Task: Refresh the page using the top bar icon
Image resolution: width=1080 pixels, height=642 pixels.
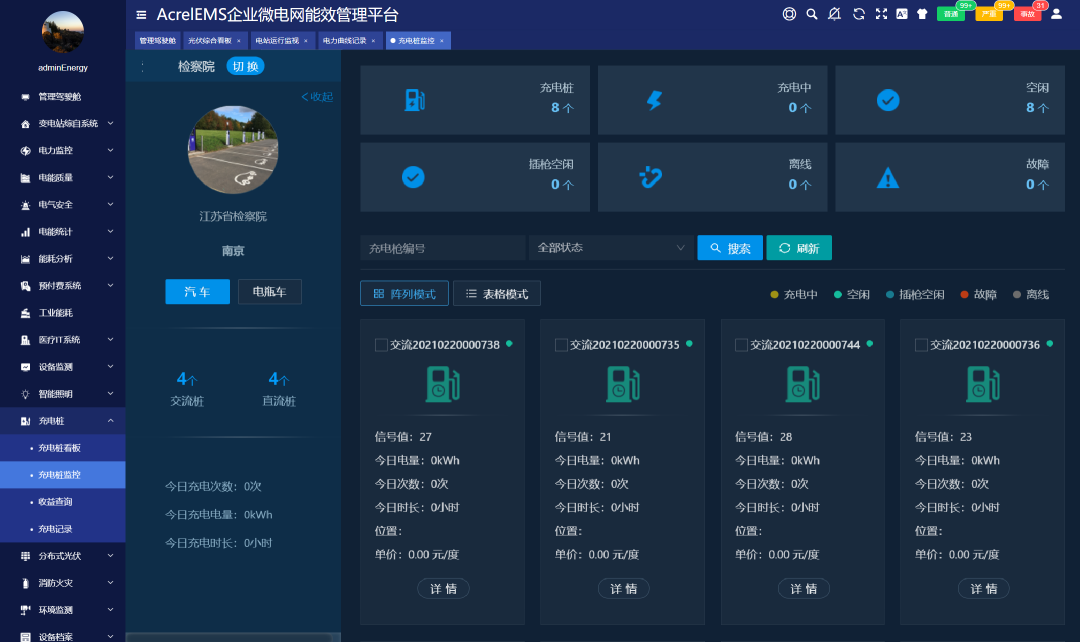Action: pos(858,14)
